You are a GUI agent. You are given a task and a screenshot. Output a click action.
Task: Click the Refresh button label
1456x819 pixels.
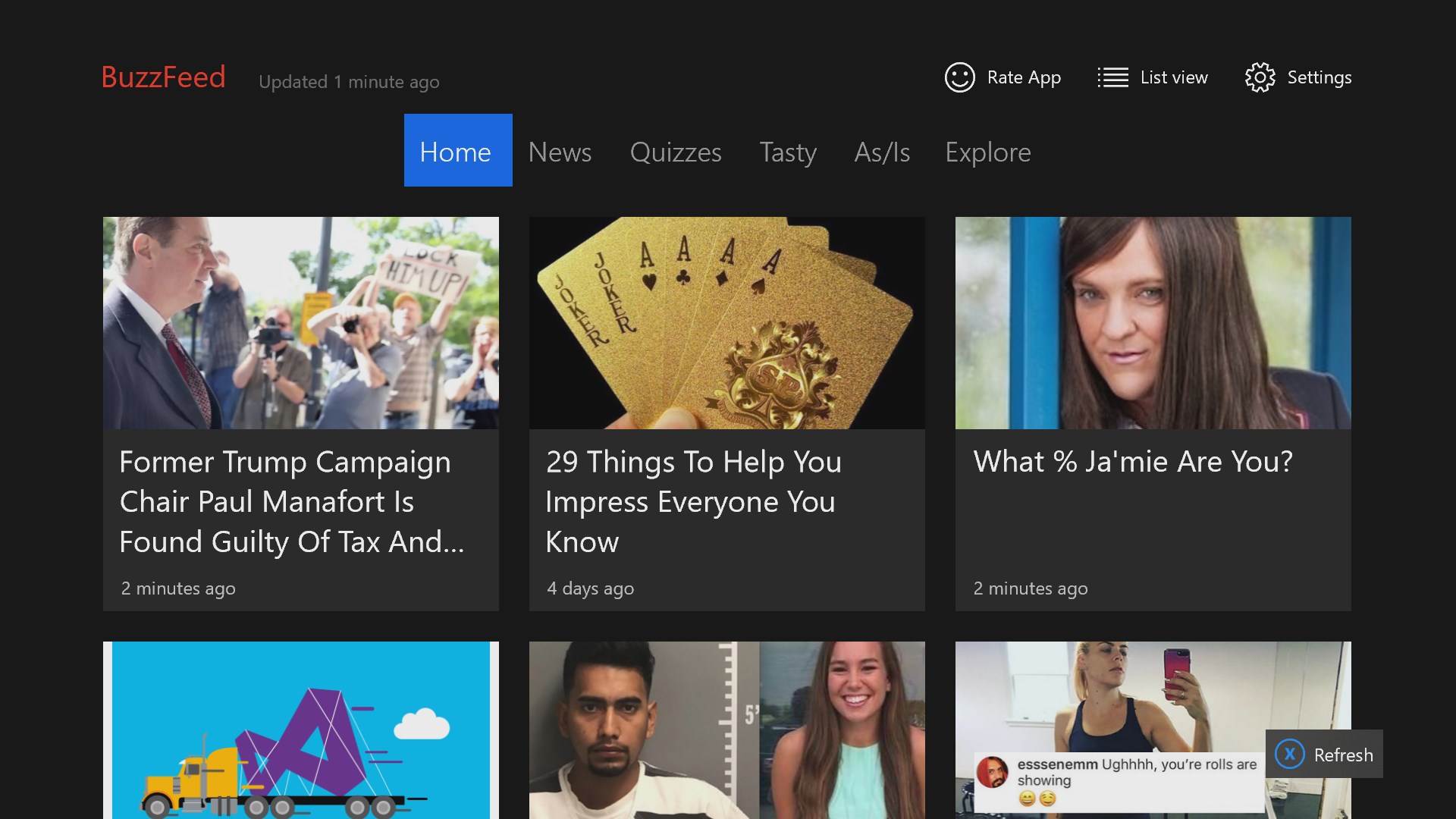click(x=1342, y=755)
